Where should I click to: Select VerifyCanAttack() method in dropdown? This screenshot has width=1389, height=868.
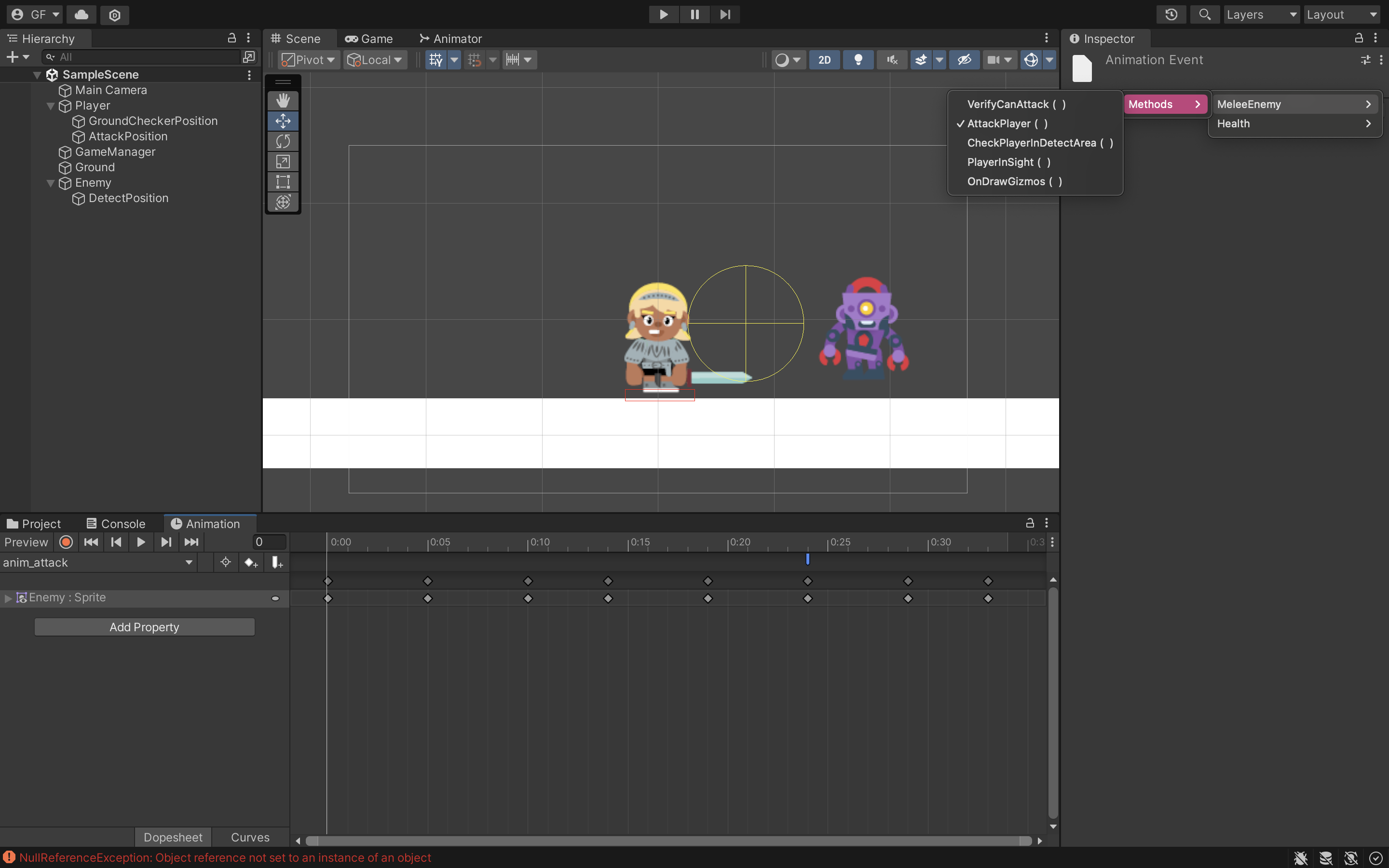pyautogui.click(x=1016, y=104)
